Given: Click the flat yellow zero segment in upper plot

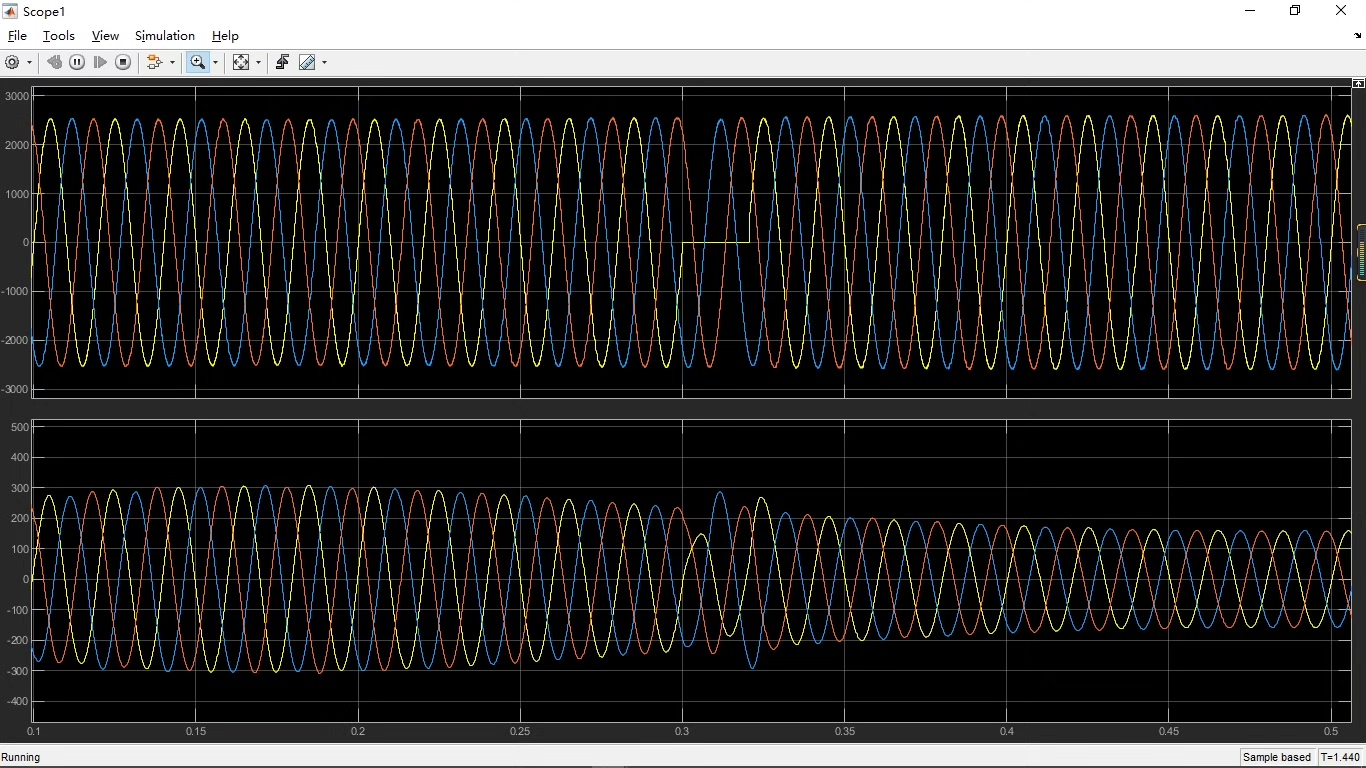Looking at the screenshot, I should 716,242.
